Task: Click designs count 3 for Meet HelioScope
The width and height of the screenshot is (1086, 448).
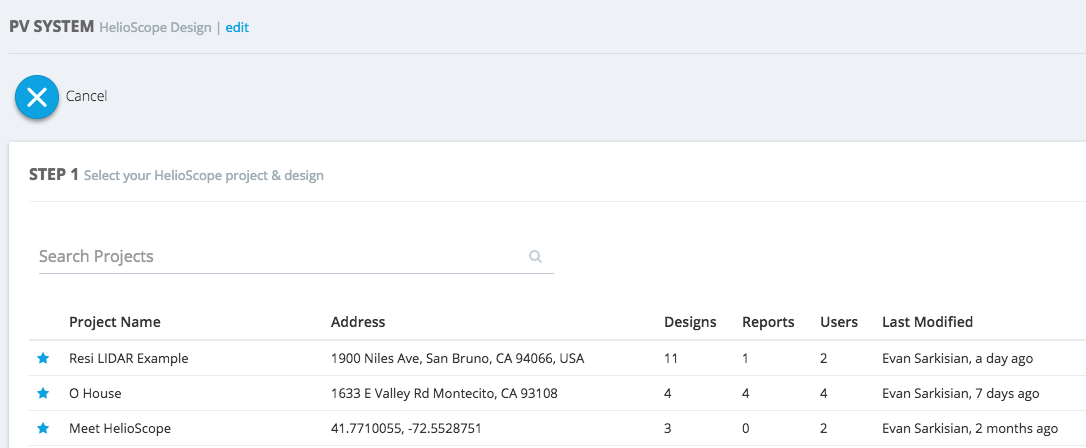Action: click(x=668, y=429)
